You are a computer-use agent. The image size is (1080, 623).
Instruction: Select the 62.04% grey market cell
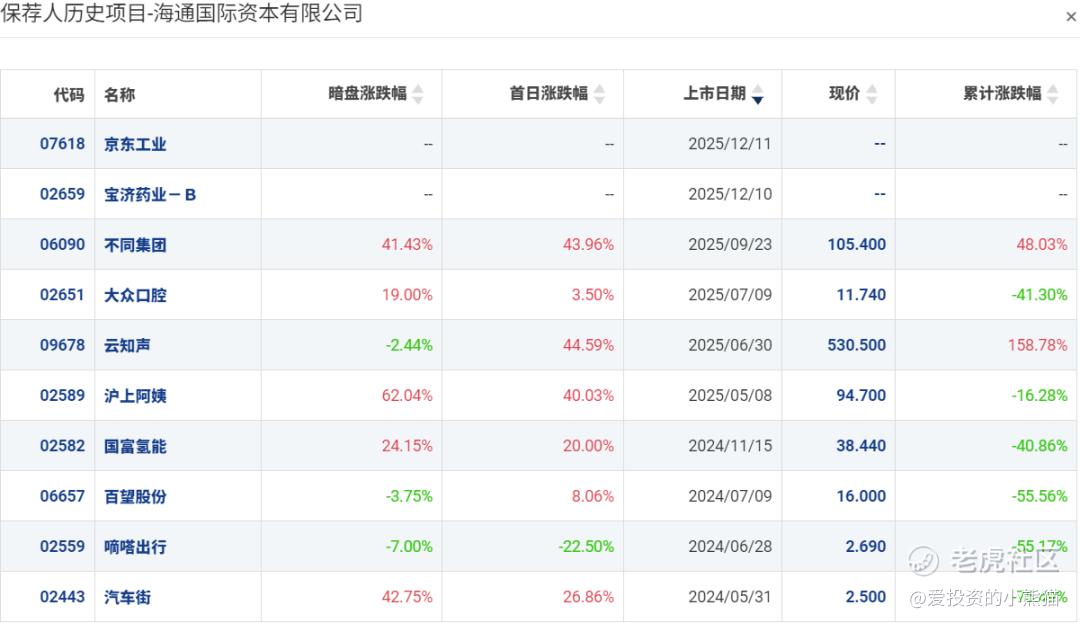407,395
